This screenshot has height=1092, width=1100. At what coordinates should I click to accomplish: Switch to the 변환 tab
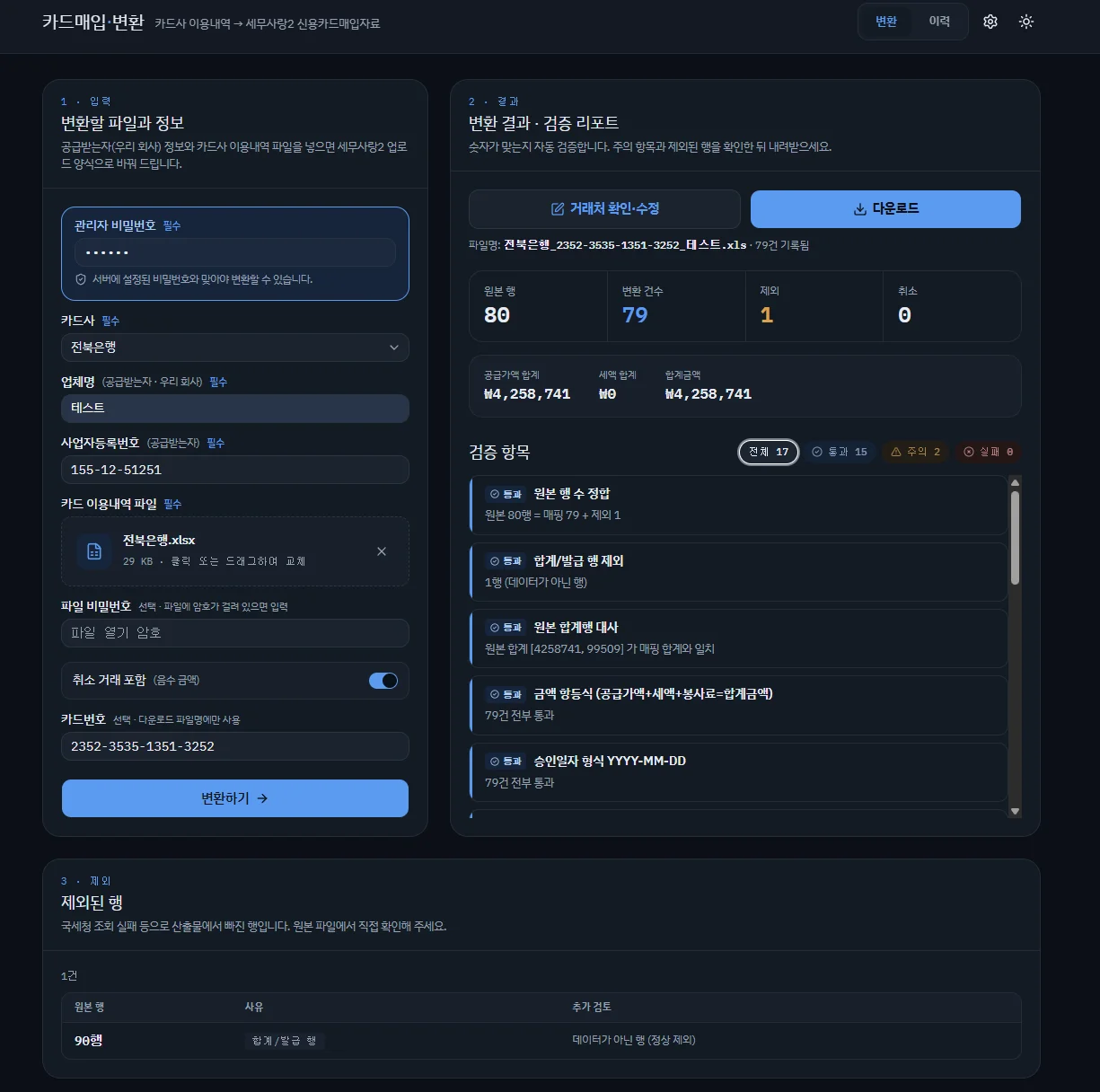[x=886, y=22]
